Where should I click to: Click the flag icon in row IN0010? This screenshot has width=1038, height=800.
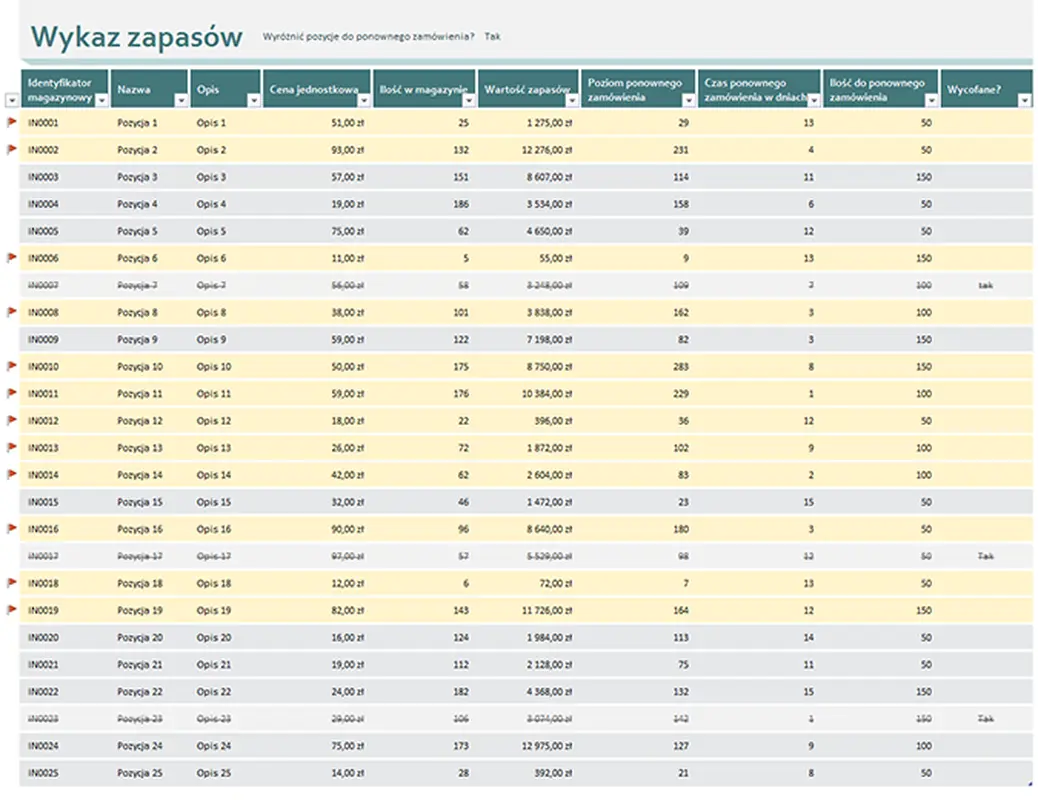12,366
